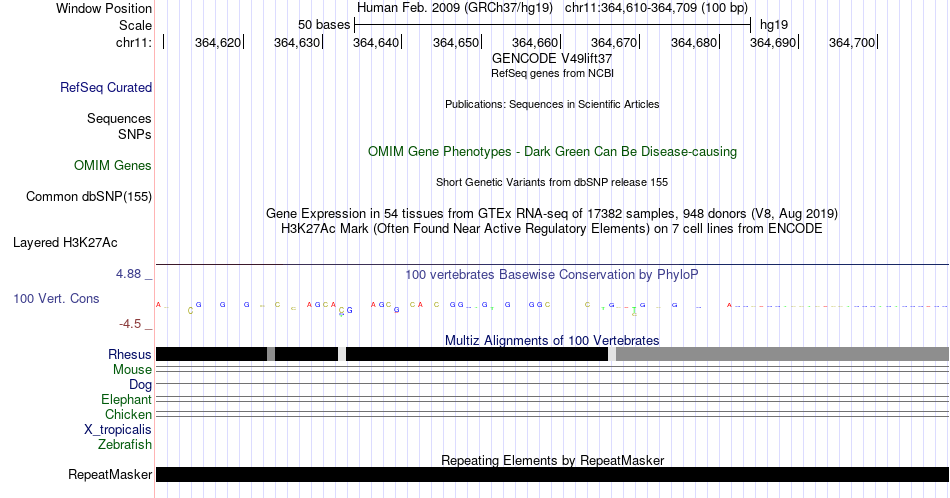The height and width of the screenshot is (498, 950).
Task: Click the 364,660 coordinate tick
Action: pos(536,42)
